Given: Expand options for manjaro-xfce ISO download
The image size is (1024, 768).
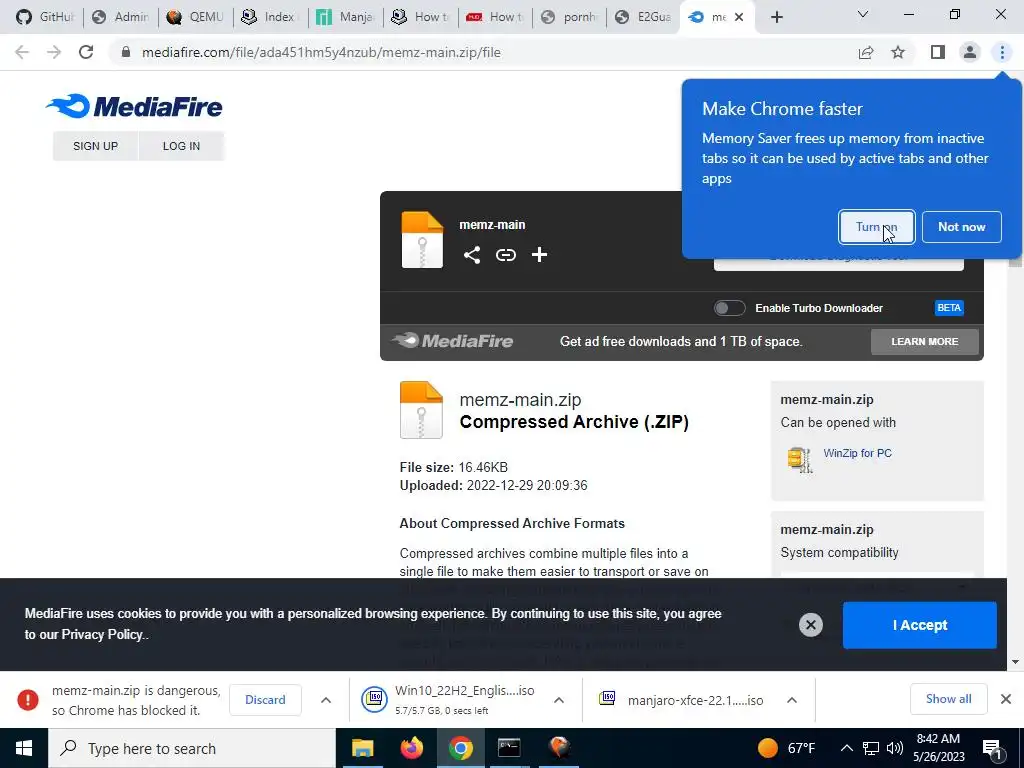Looking at the screenshot, I should (792, 700).
